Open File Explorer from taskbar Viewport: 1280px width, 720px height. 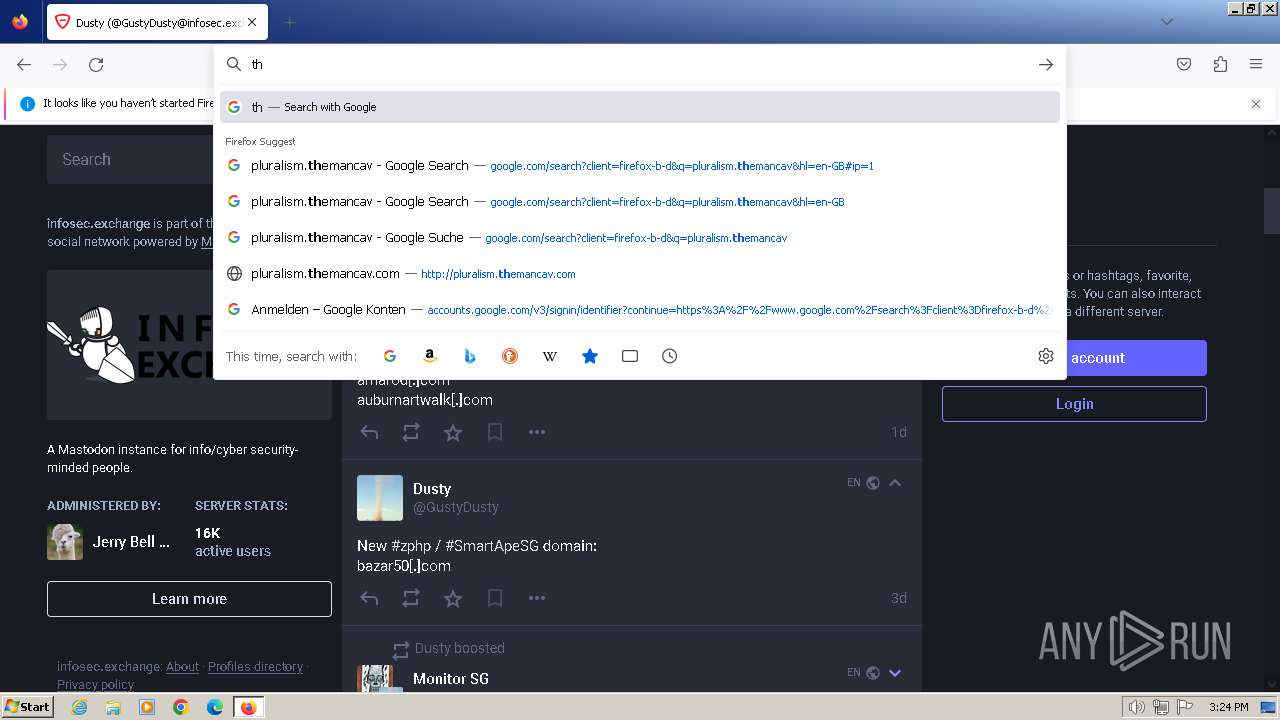[113, 707]
